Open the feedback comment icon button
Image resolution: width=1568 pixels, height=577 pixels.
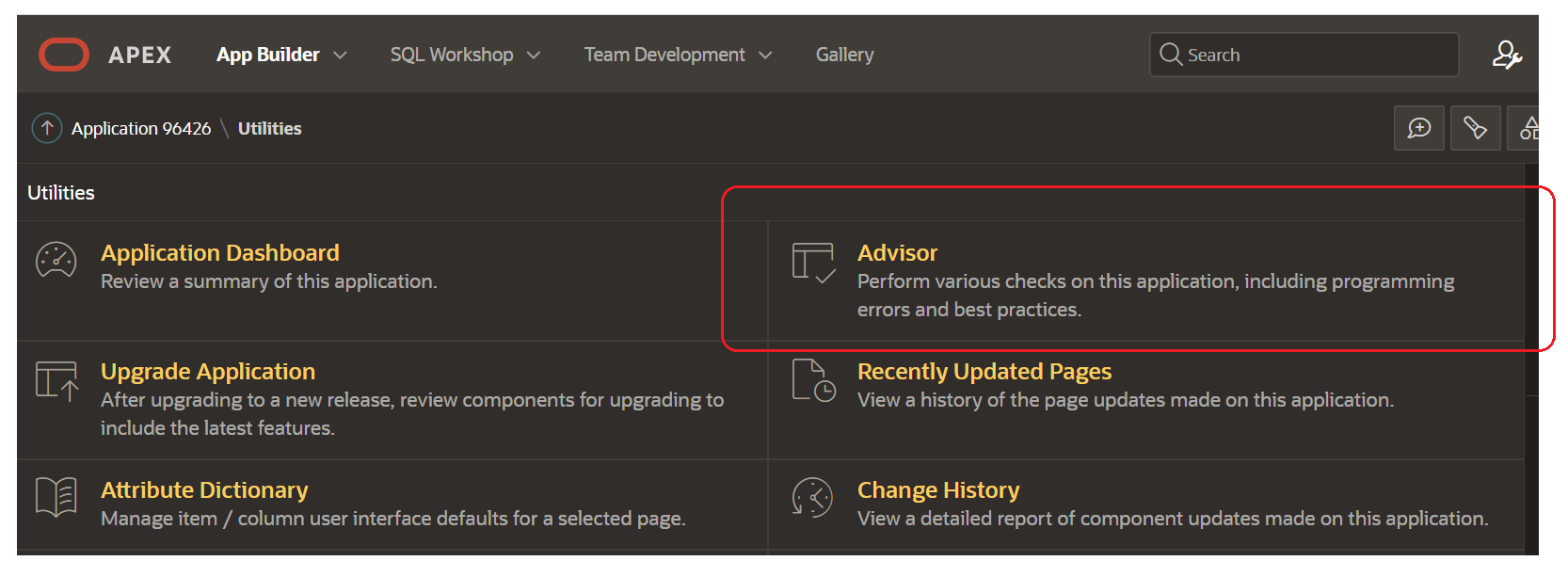[x=1419, y=128]
